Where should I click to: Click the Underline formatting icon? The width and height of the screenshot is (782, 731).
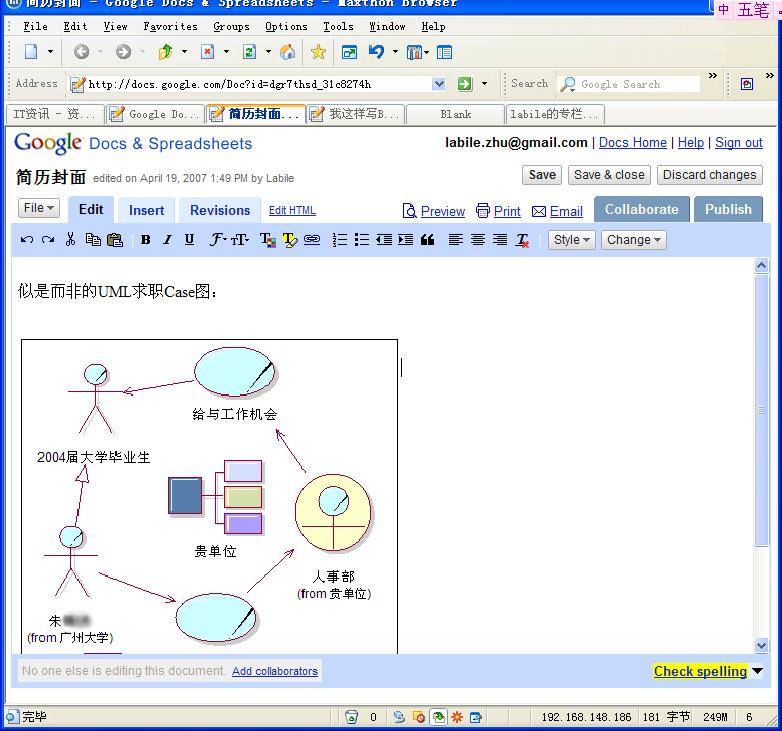(189, 240)
